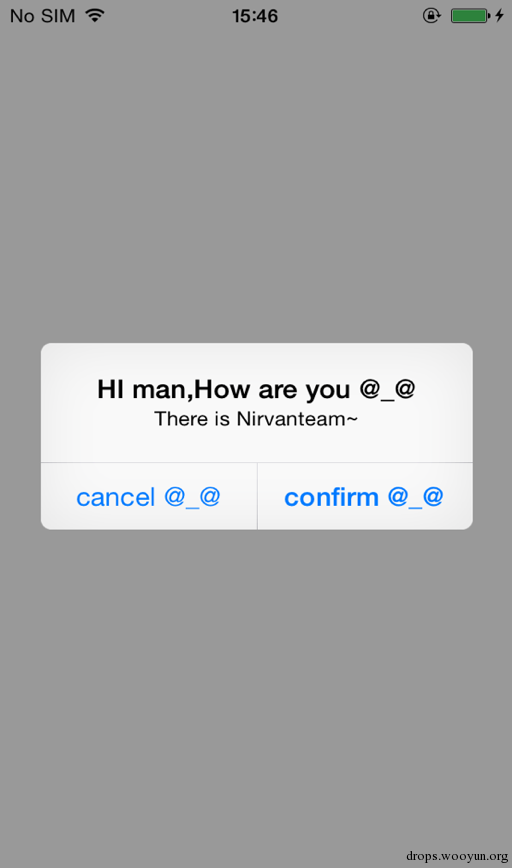Tap the dimmed background below the alert
Screen dimensions: 512x868
[256, 686]
